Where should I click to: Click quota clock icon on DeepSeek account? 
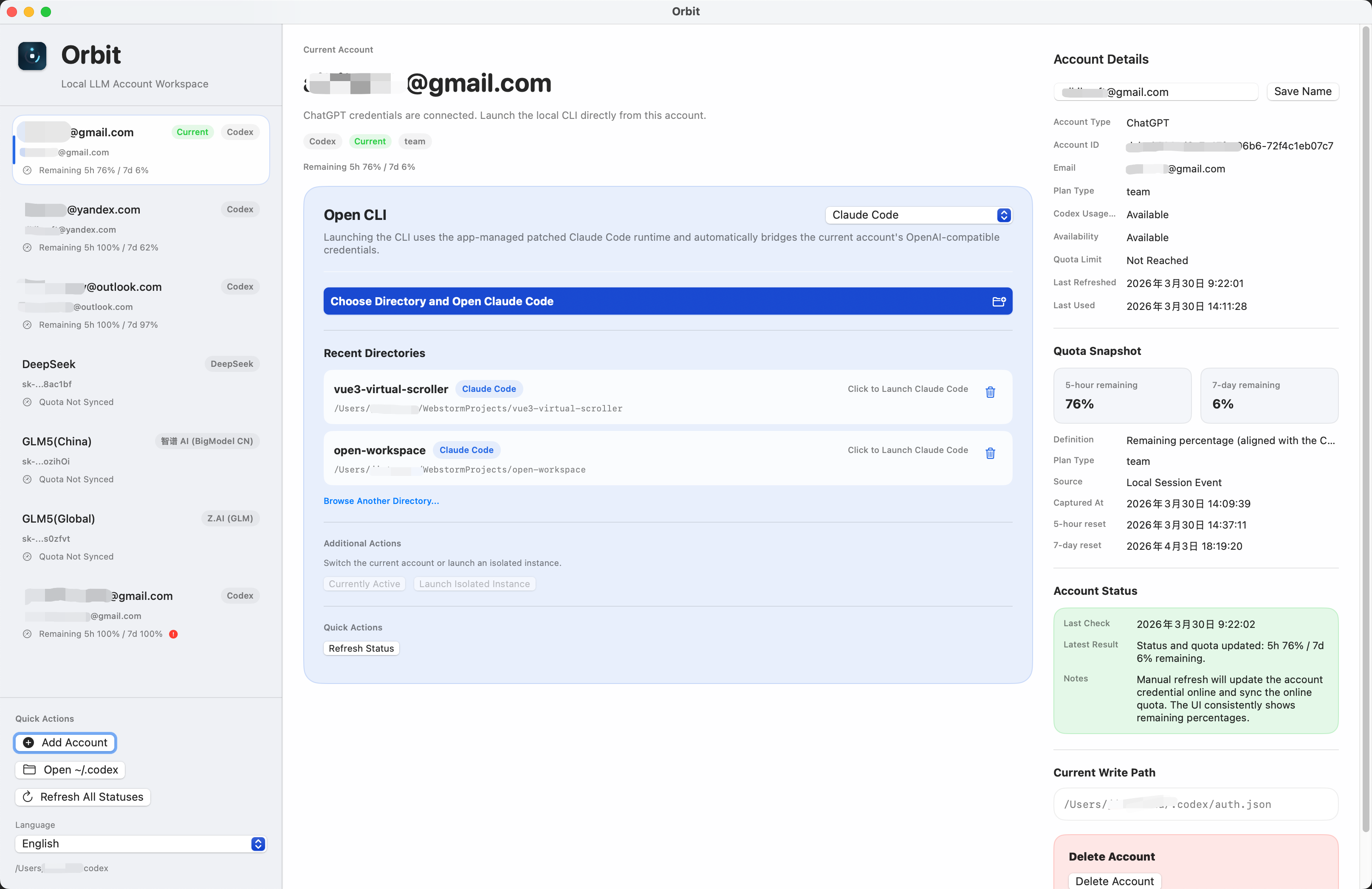coord(27,402)
